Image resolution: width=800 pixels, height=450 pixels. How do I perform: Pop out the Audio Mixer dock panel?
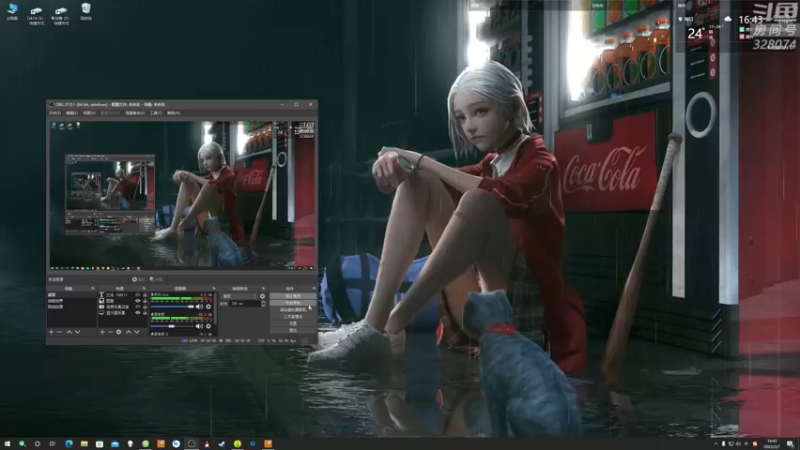coord(214,288)
